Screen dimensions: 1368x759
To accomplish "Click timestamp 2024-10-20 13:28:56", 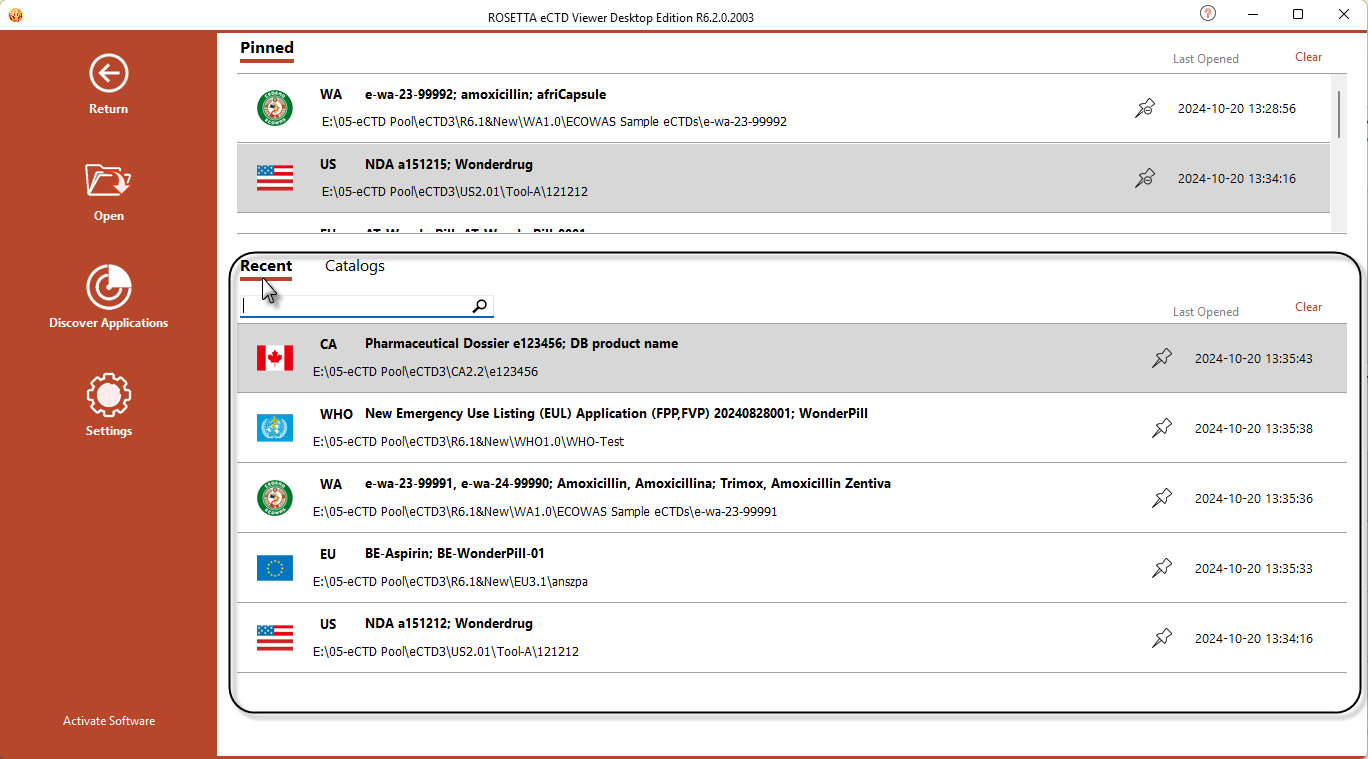I will click(1237, 108).
